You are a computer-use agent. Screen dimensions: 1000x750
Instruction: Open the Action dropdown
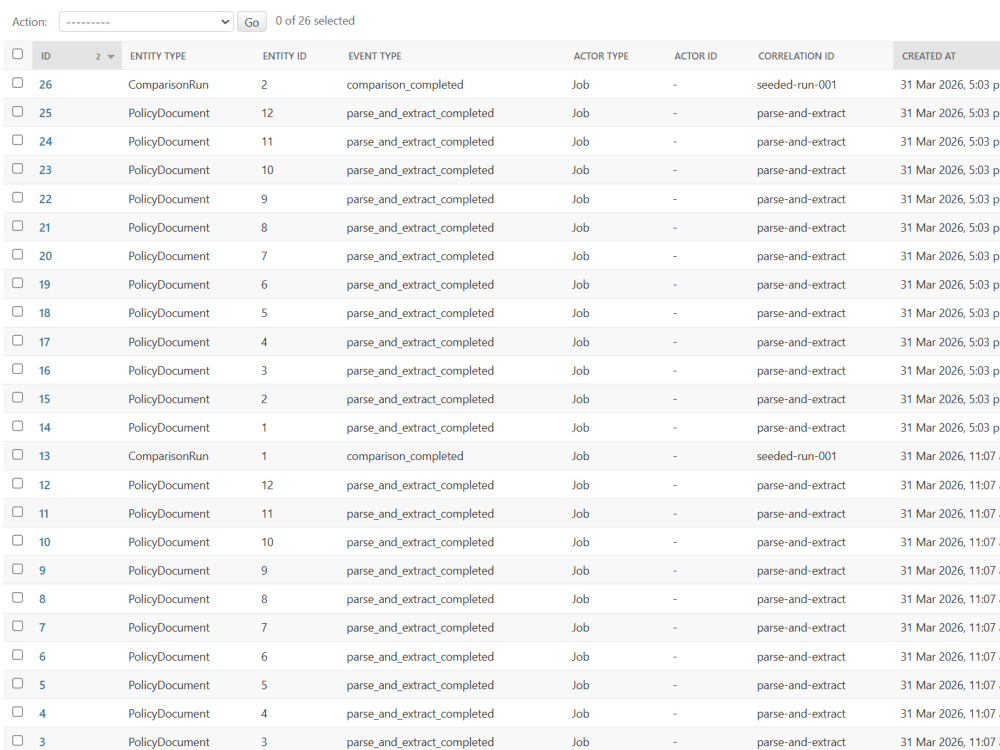pos(146,22)
